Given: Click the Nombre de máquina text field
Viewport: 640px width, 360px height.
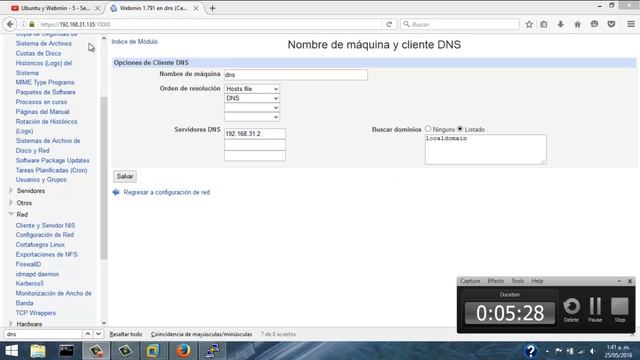Looking at the screenshot, I should pos(296,75).
